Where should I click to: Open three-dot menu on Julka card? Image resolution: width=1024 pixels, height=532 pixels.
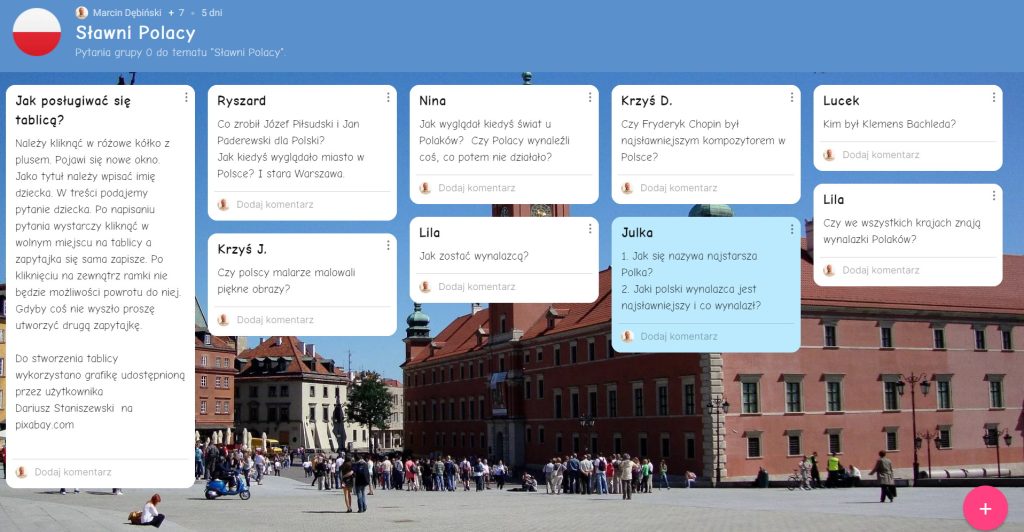pos(792,229)
